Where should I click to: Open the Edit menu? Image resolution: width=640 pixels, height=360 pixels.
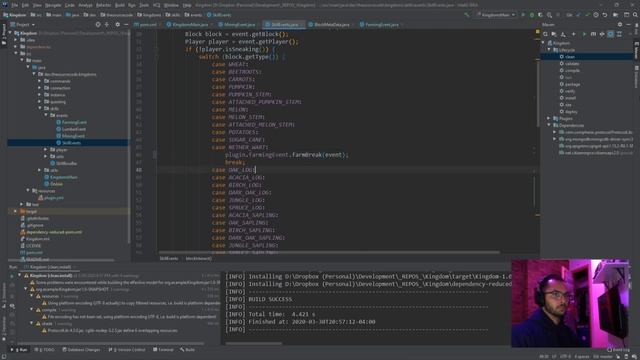coord(25,5)
